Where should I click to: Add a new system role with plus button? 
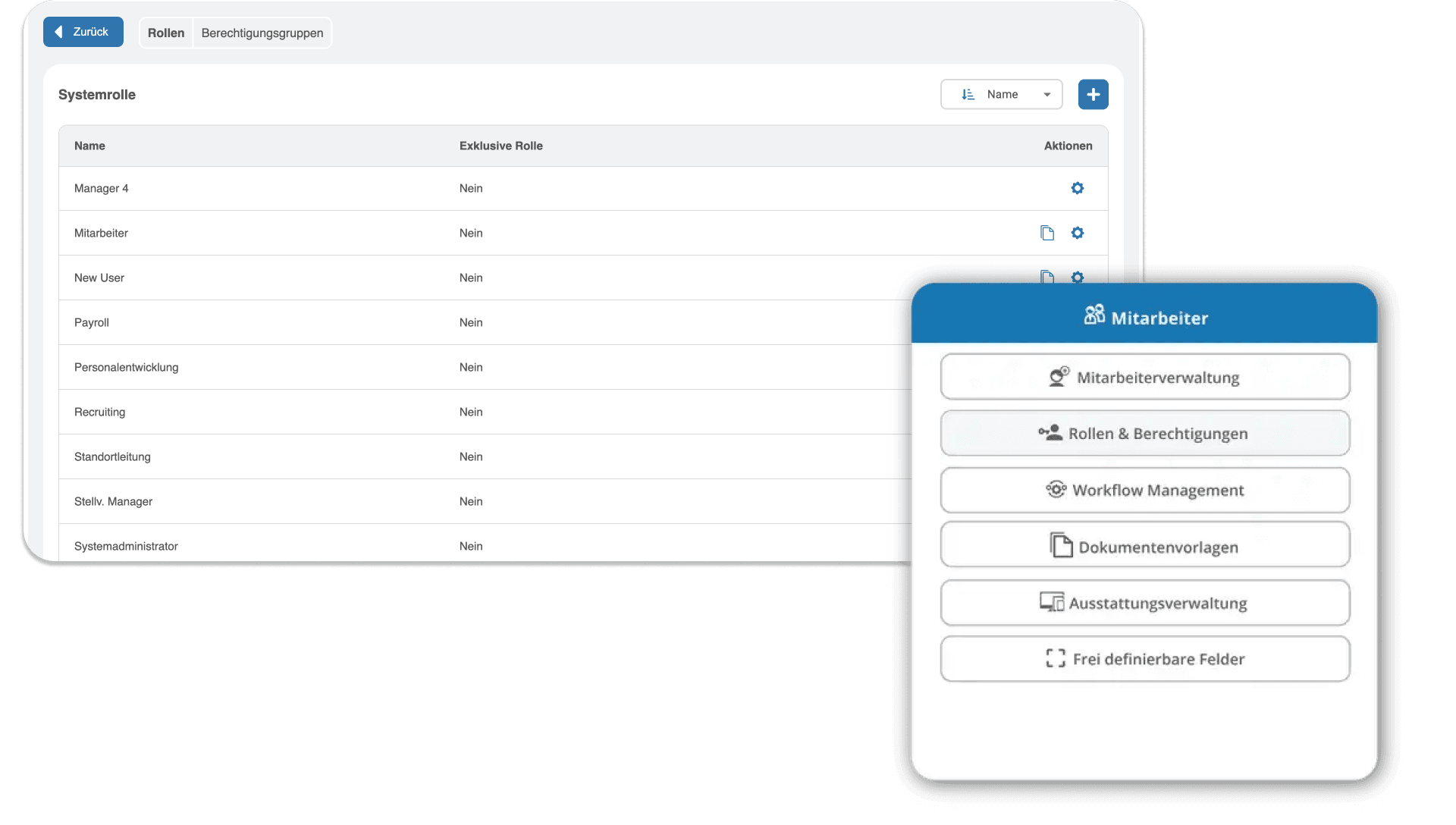point(1093,94)
